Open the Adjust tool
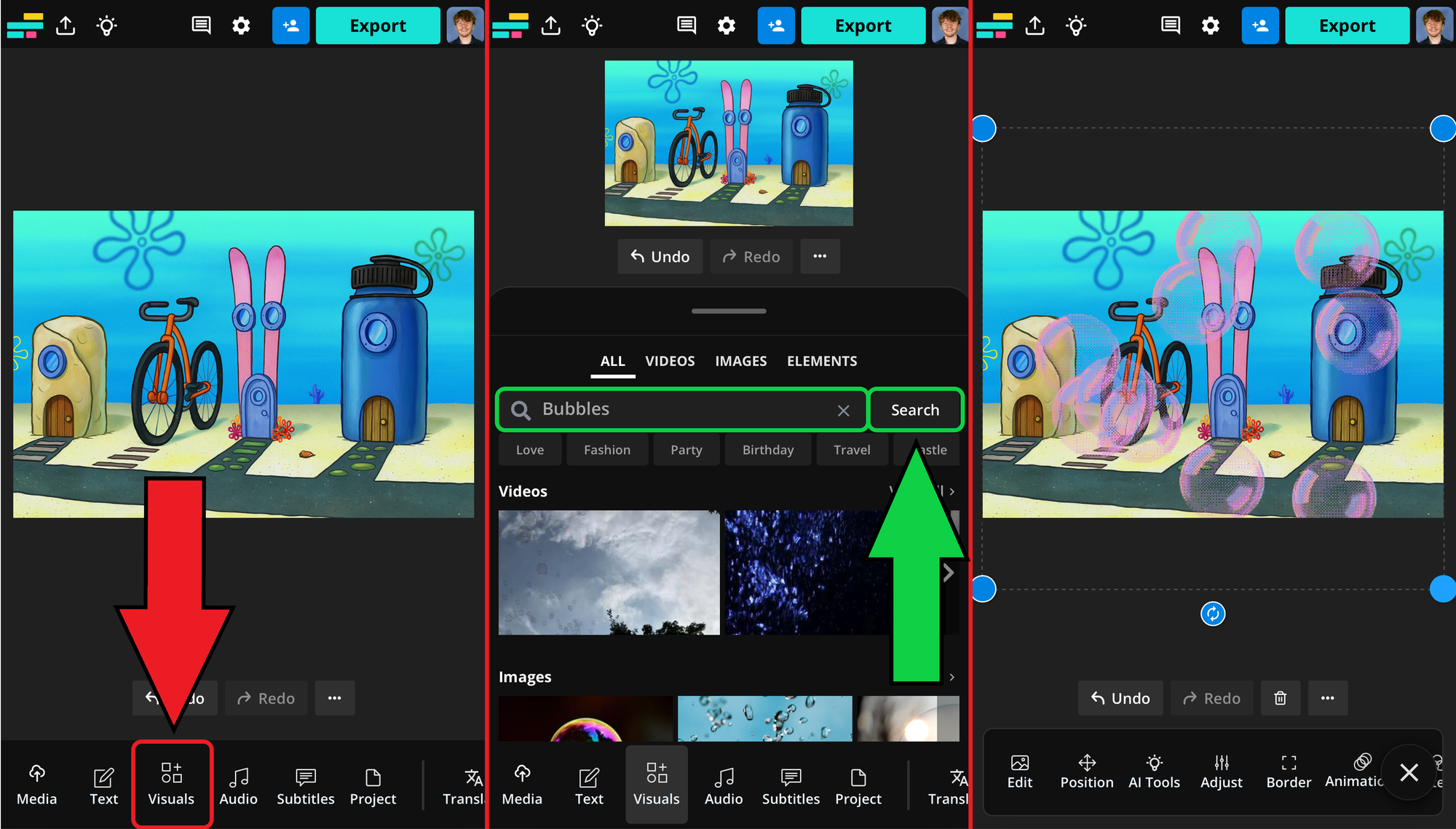The width and height of the screenshot is (1456, 829). click(x=1222, y=770)
